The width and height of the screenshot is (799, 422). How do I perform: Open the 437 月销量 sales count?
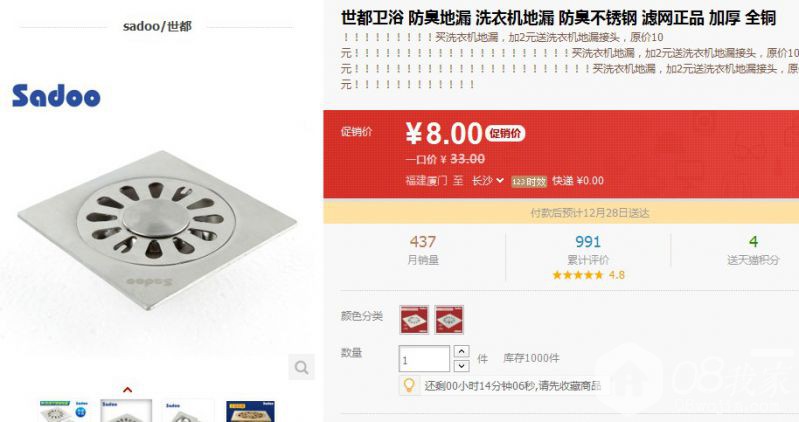(422, 250)
